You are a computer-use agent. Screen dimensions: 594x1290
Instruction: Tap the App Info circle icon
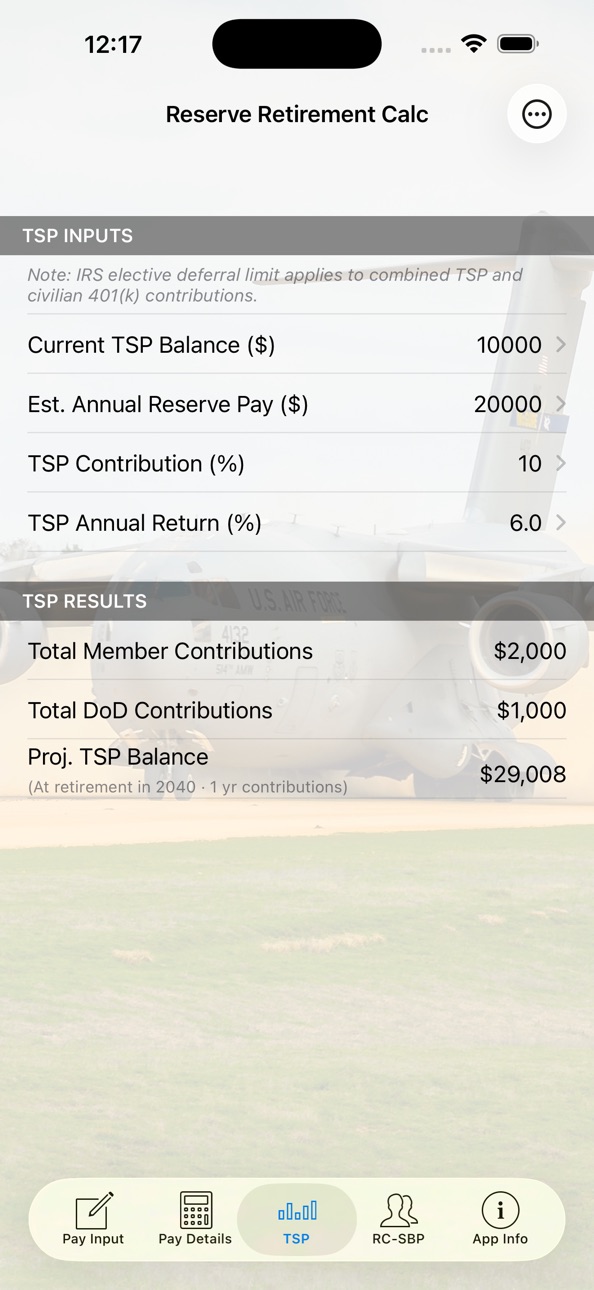[x=500, y=1210]
